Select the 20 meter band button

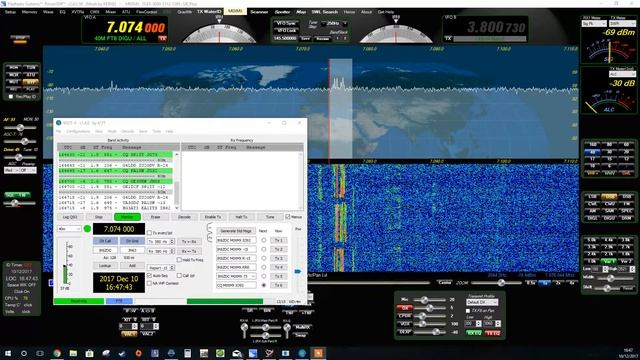626,152
